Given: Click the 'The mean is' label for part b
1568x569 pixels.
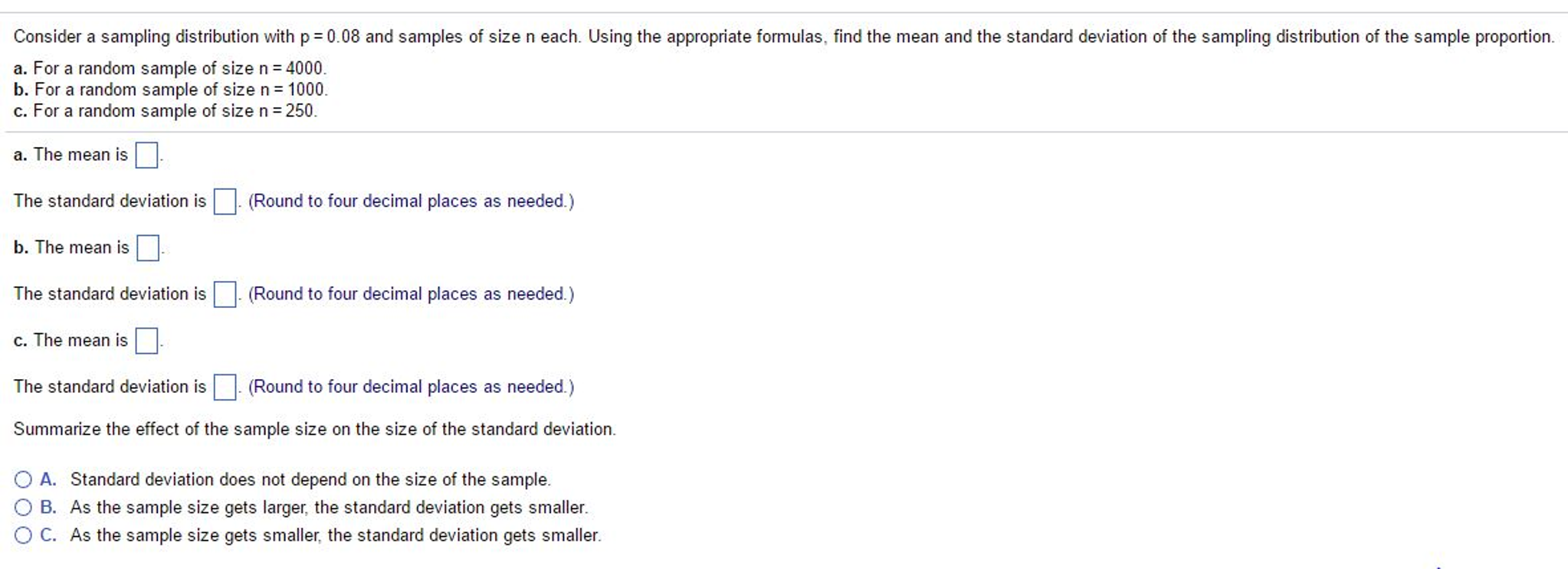Looking at the screenshot, I should click(x=73, y=248).
